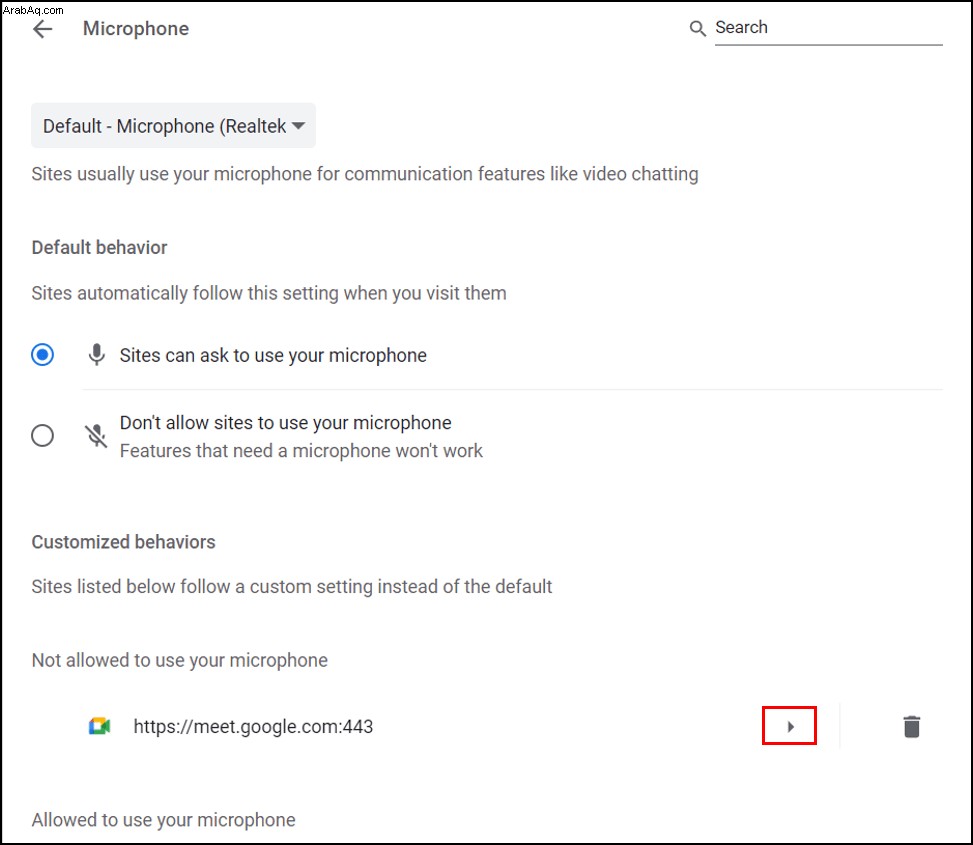Image resolution: width=973 pixels, height=845 pixels.
Task: Select 'Don't allow sites' radio button
Action: click(x=42, y=436)
